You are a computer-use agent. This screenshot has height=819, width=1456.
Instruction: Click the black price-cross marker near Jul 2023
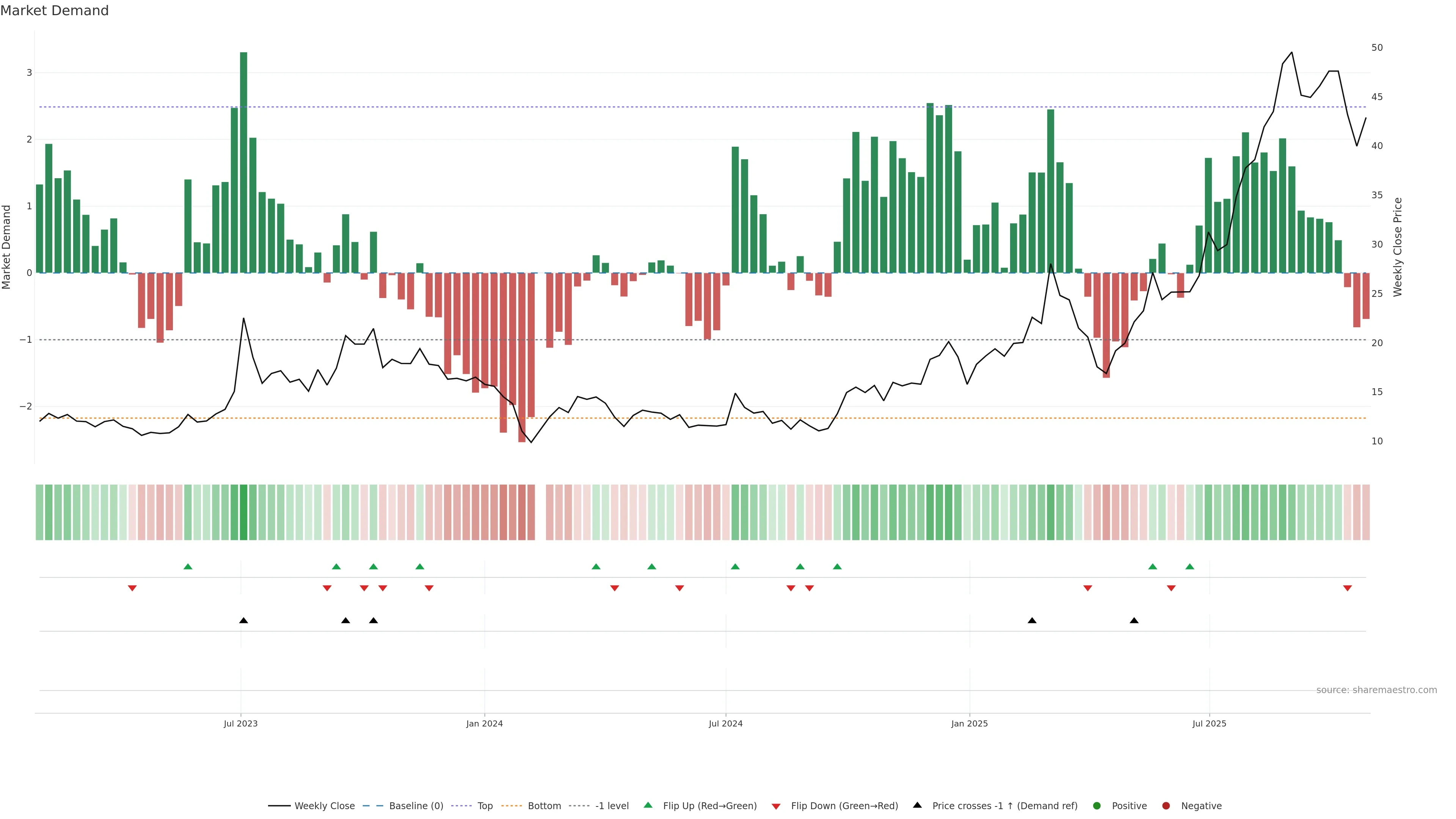(243, 621)
